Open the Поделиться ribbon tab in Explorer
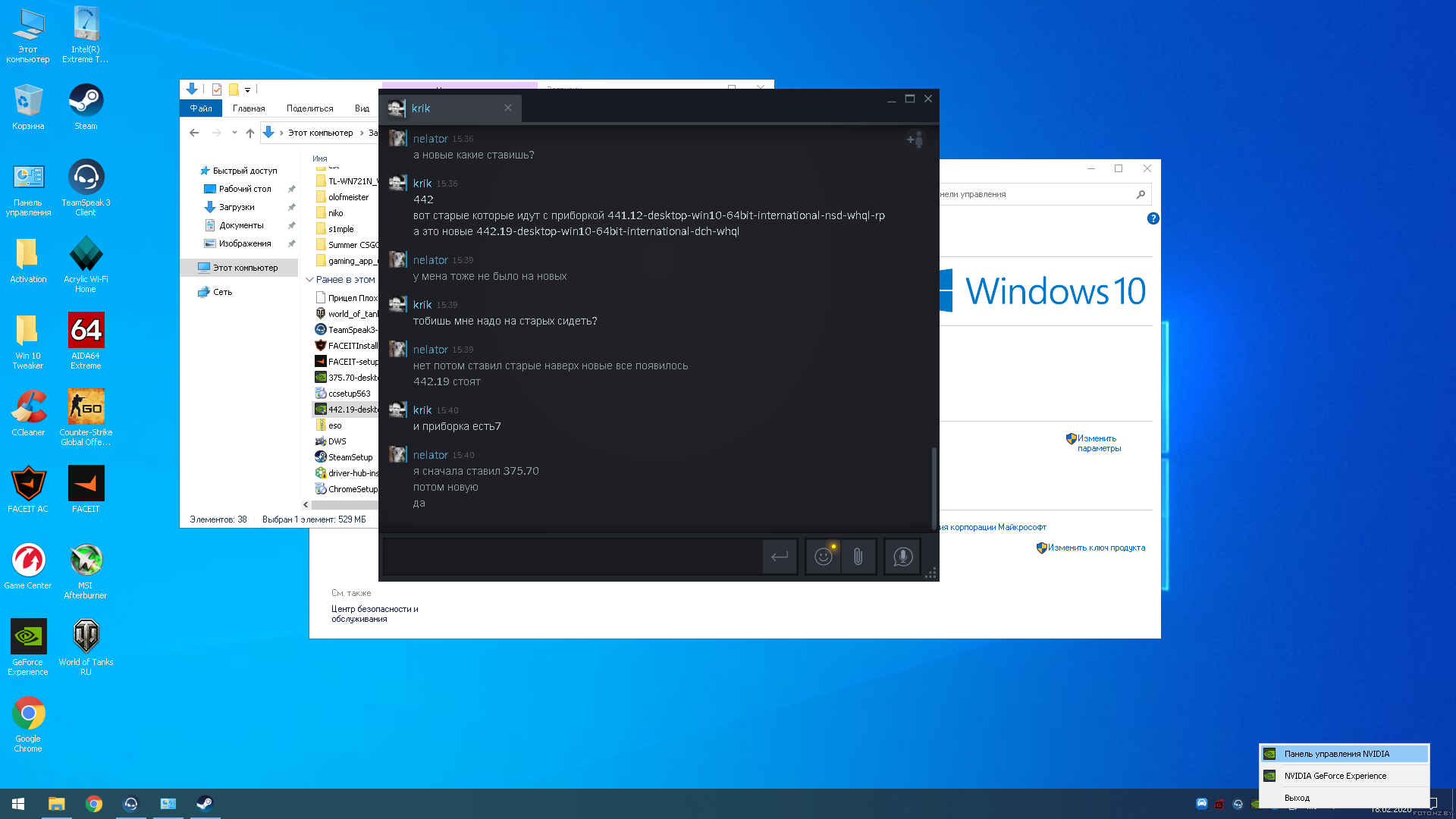Screen dimensions: 1456x819 tap(309, 108)
